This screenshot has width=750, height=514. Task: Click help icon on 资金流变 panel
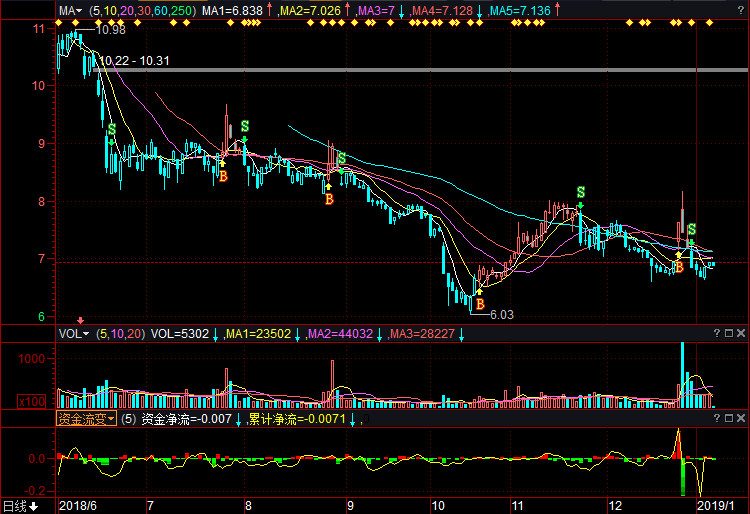(x=717, y=418)
